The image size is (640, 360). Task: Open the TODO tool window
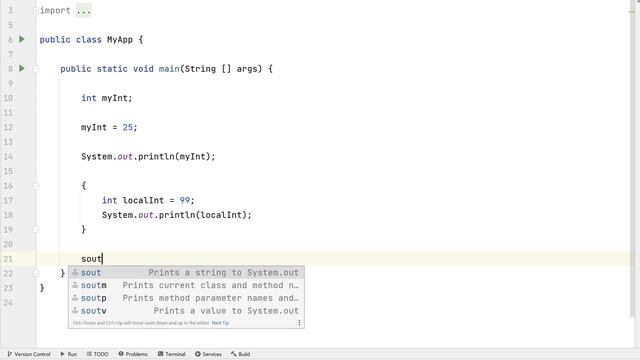coord(98,354)
